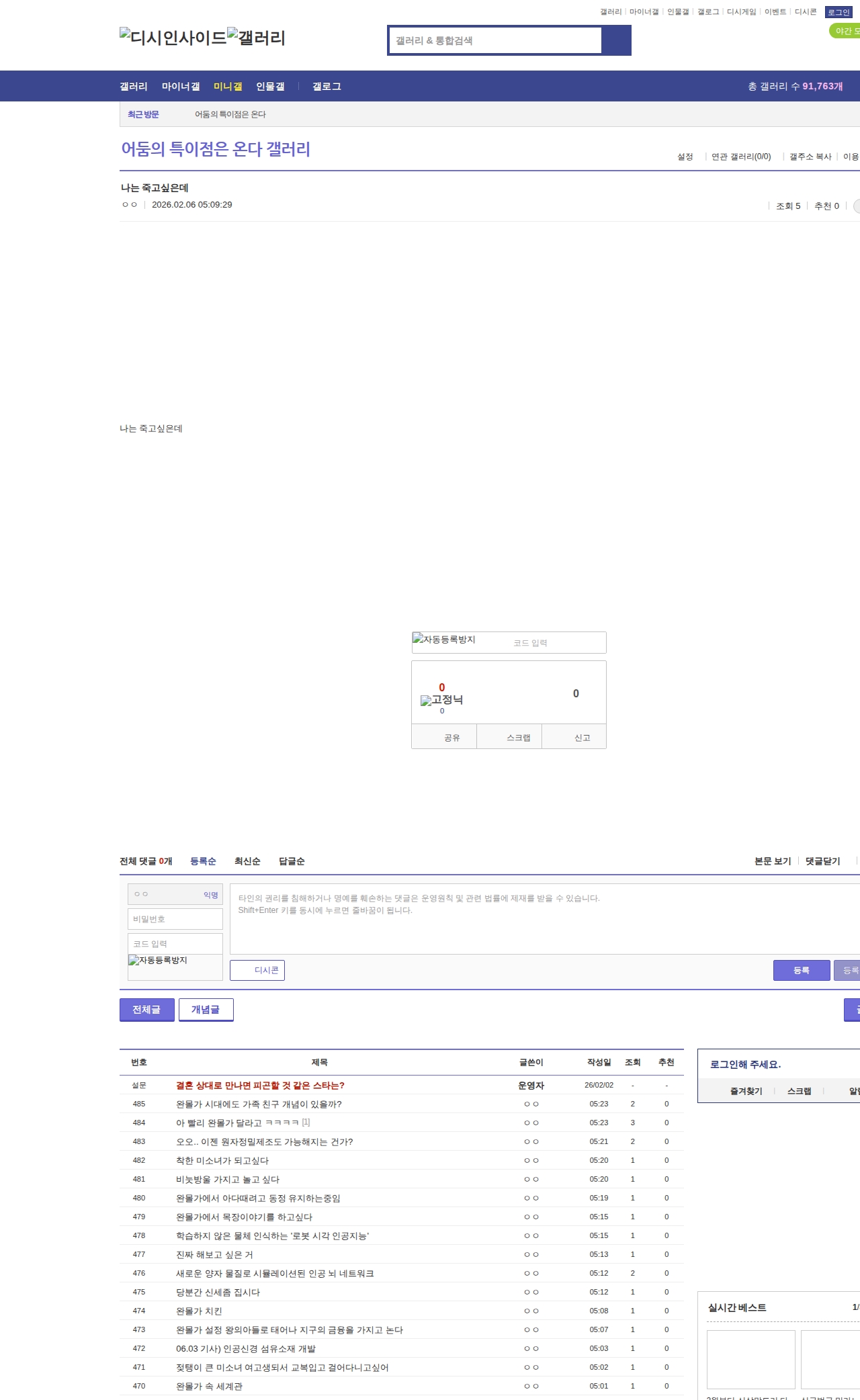Click the 등록 comment submit button
Viewport: 860px width, 1400px height.
point(801,970)
